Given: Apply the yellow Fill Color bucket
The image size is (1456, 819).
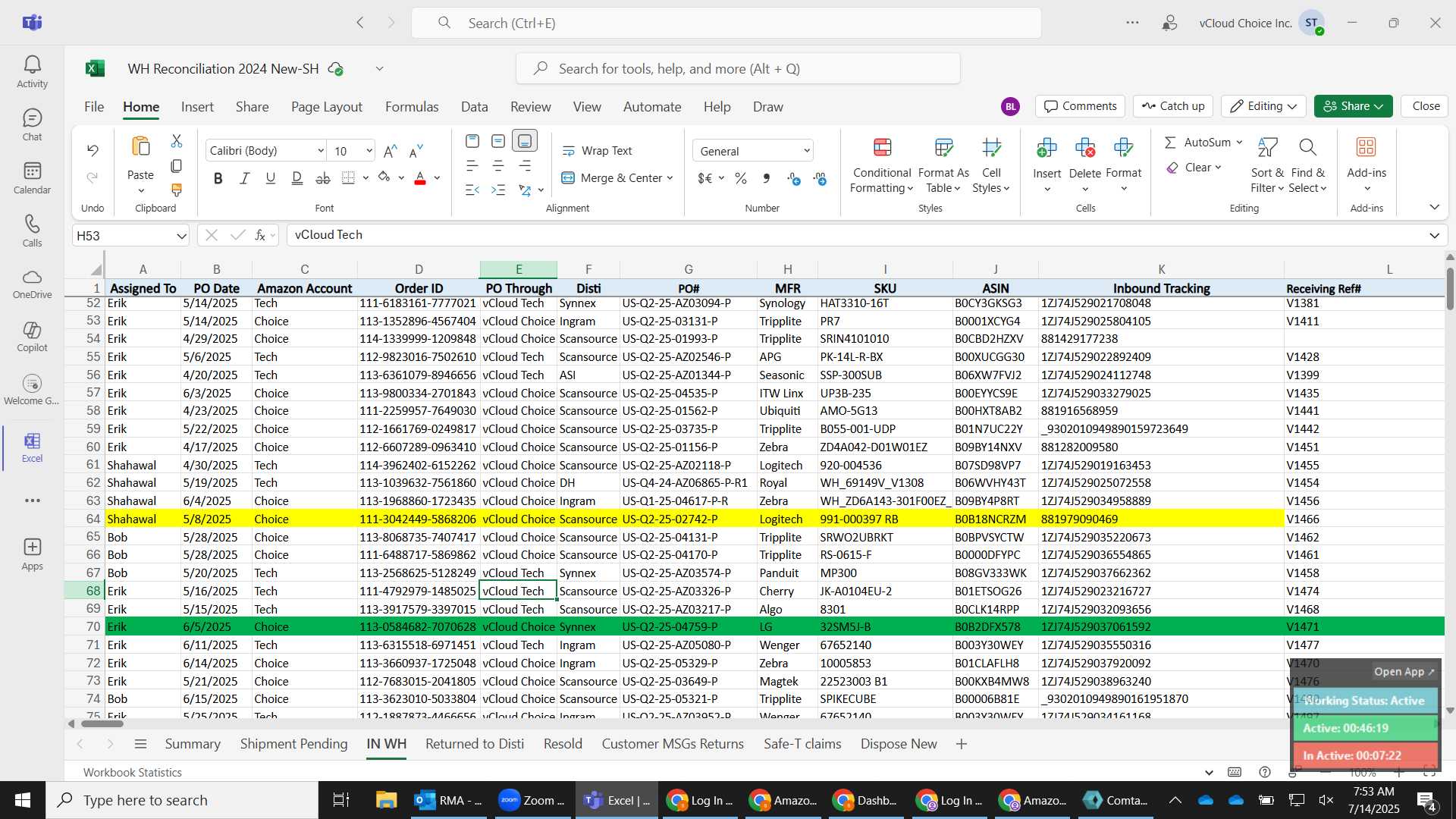Looking at the screenshot, I should click(x=384, y=178).
